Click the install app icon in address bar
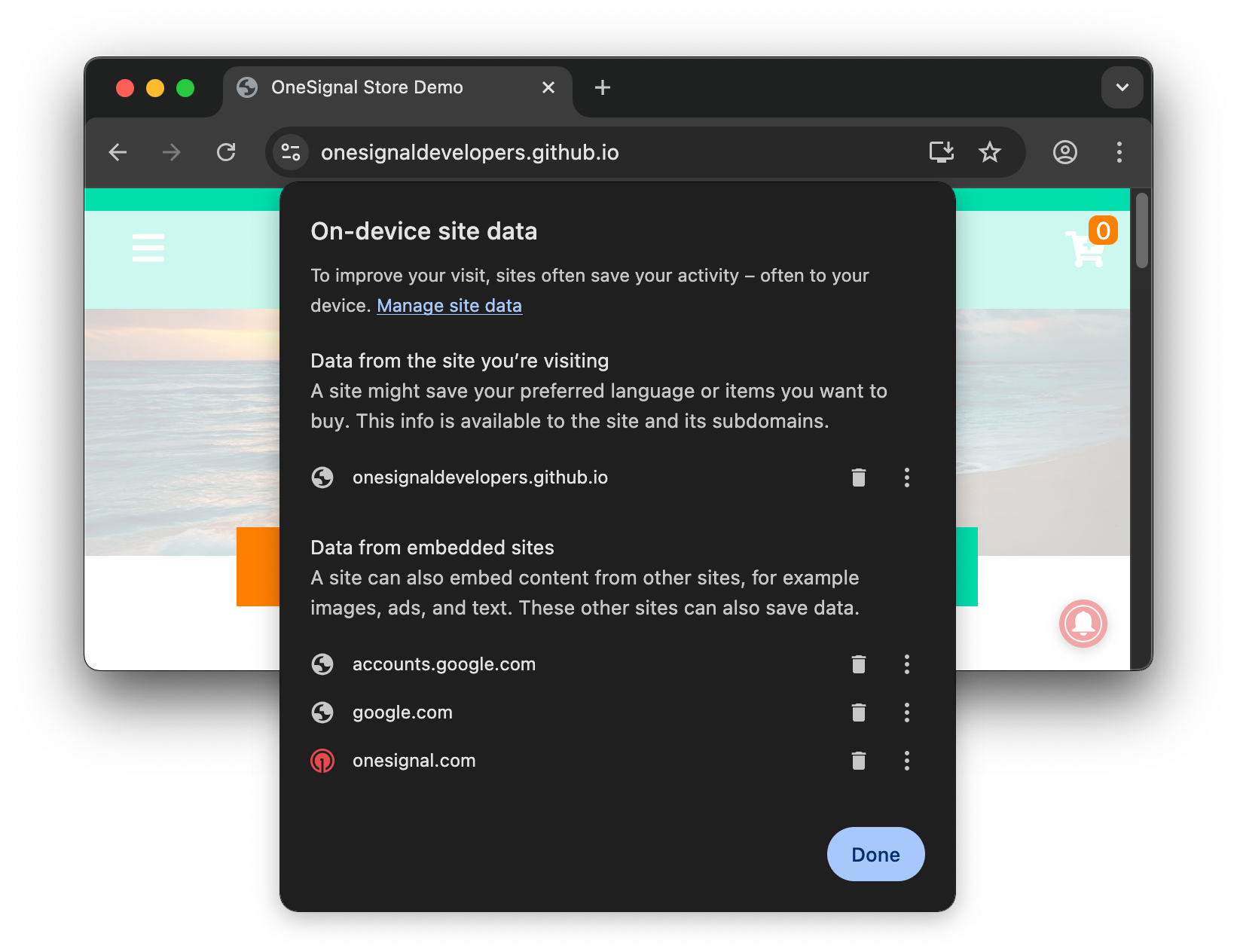 [942, 152]
